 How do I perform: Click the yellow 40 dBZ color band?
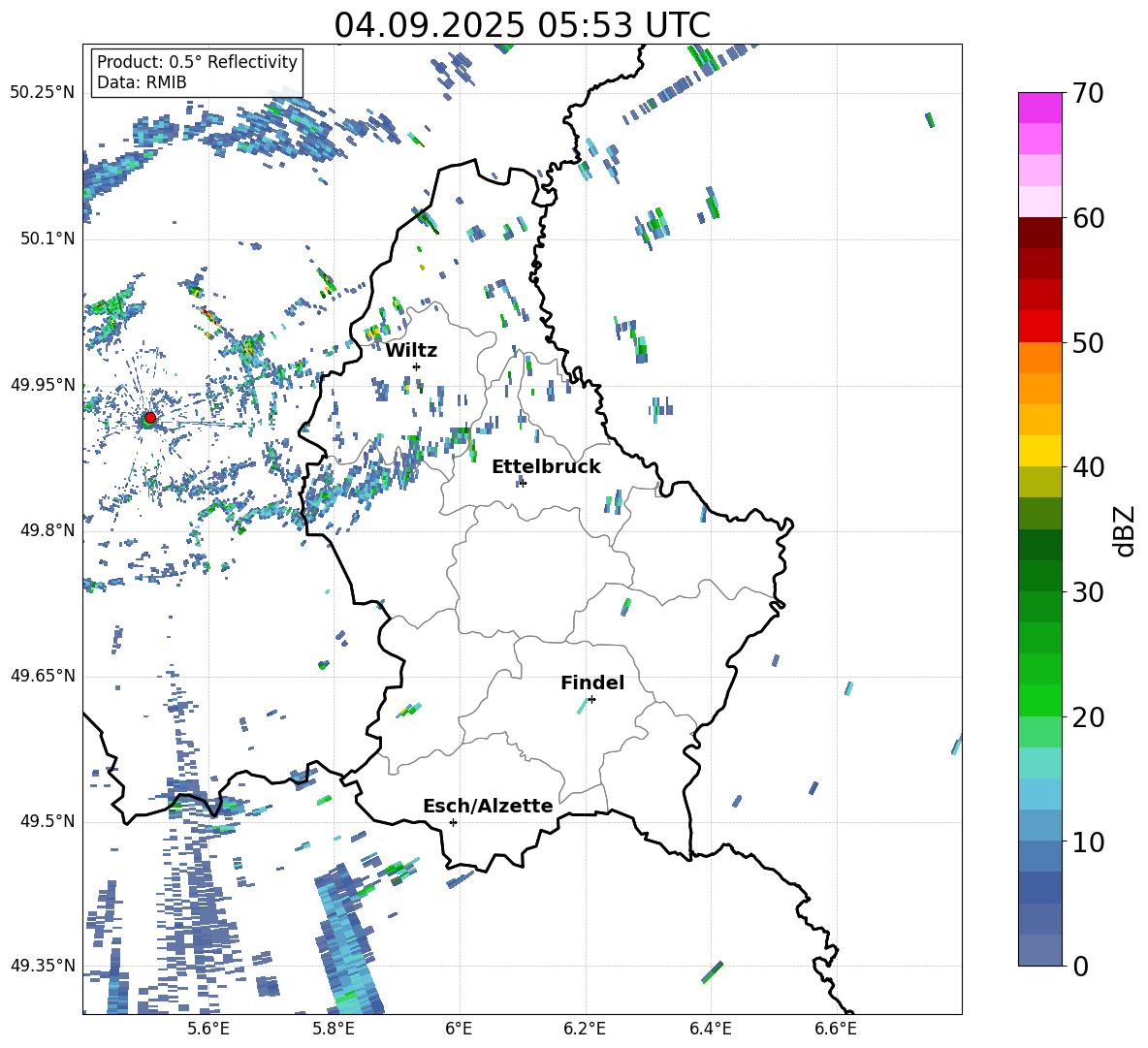click(x=1039, y=451)
